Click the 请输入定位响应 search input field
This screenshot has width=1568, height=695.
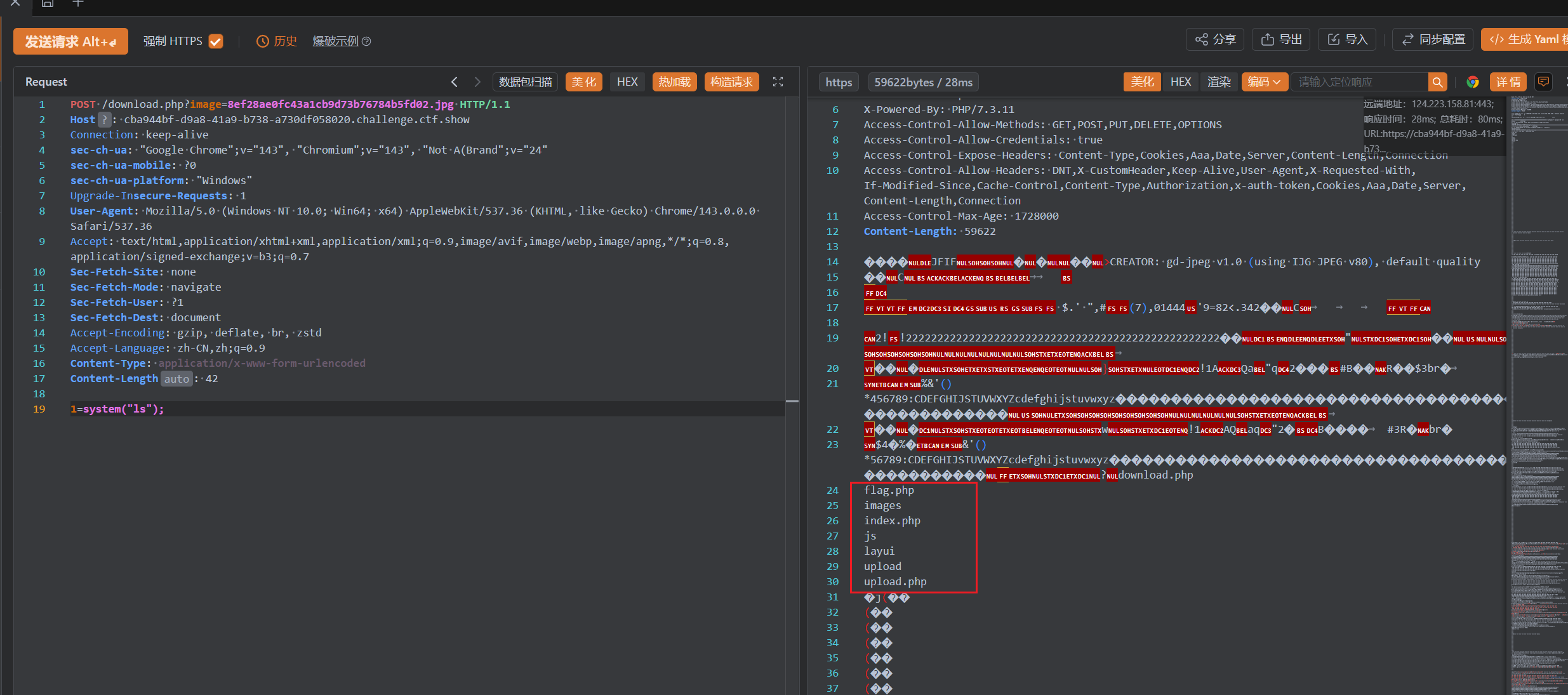[x=1359, y=82]
